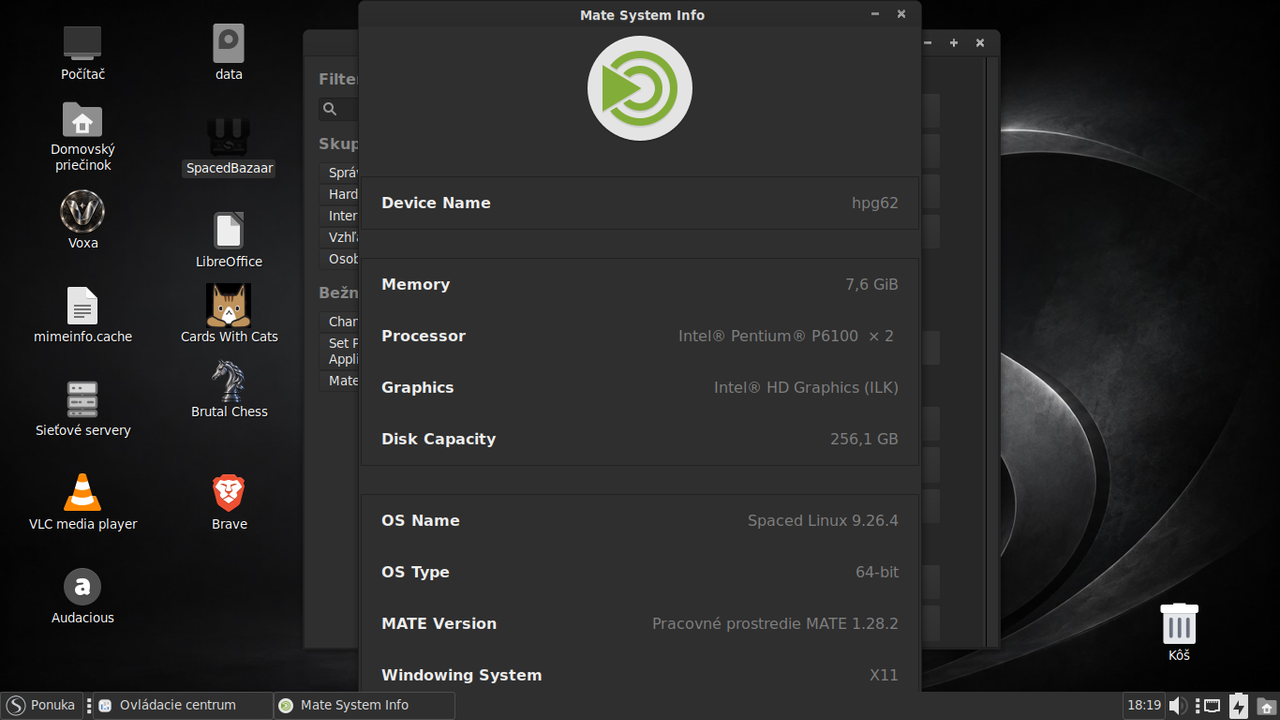
Task: Select the 'Hard' group in Control Center
Action: tap(340, 194)
